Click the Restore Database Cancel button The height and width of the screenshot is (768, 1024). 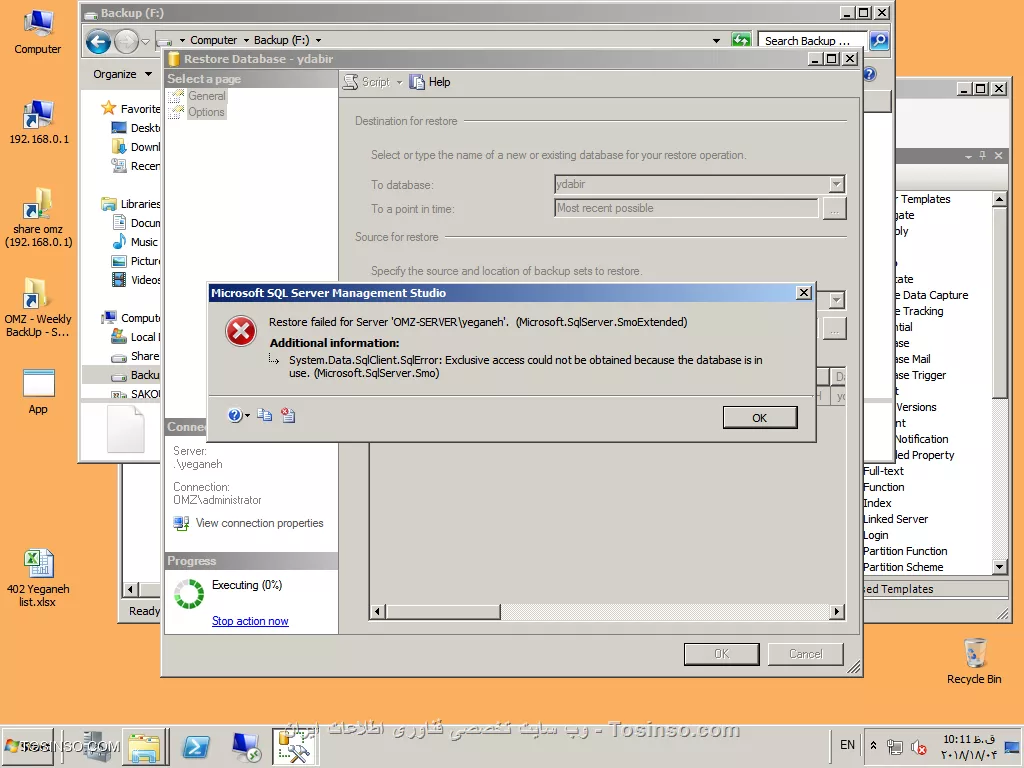pos(805,654)
